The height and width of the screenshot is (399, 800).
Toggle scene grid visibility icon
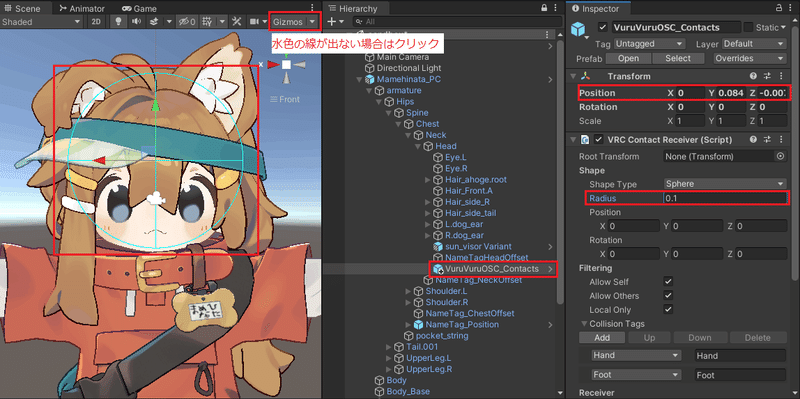[207, 21]
